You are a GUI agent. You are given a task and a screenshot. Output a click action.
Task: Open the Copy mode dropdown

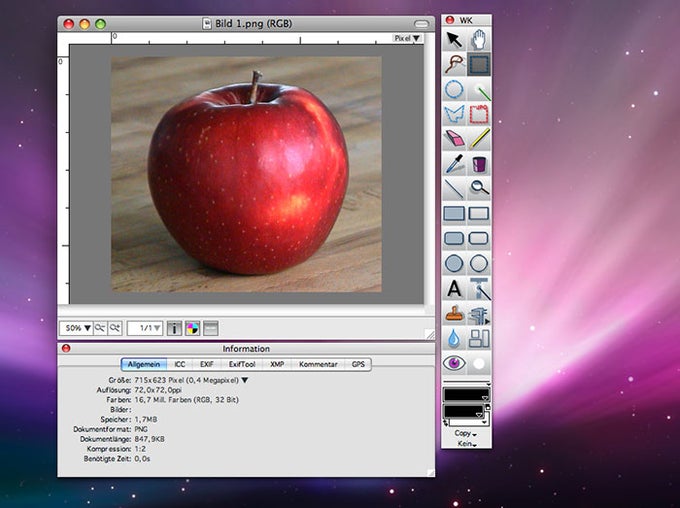coord(466,433)
